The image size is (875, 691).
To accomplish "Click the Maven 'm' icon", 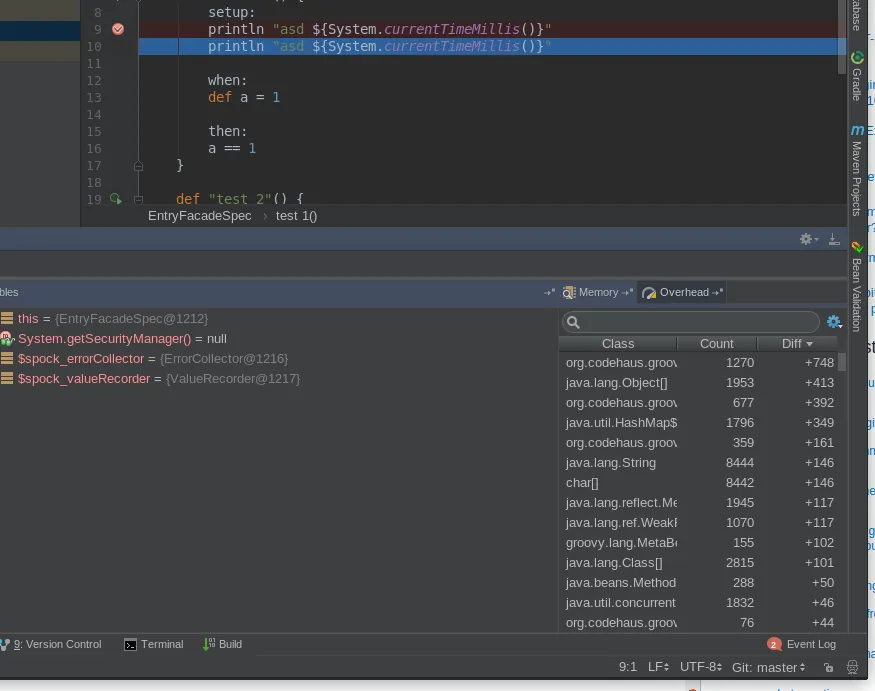I will (x=857, y=130).
